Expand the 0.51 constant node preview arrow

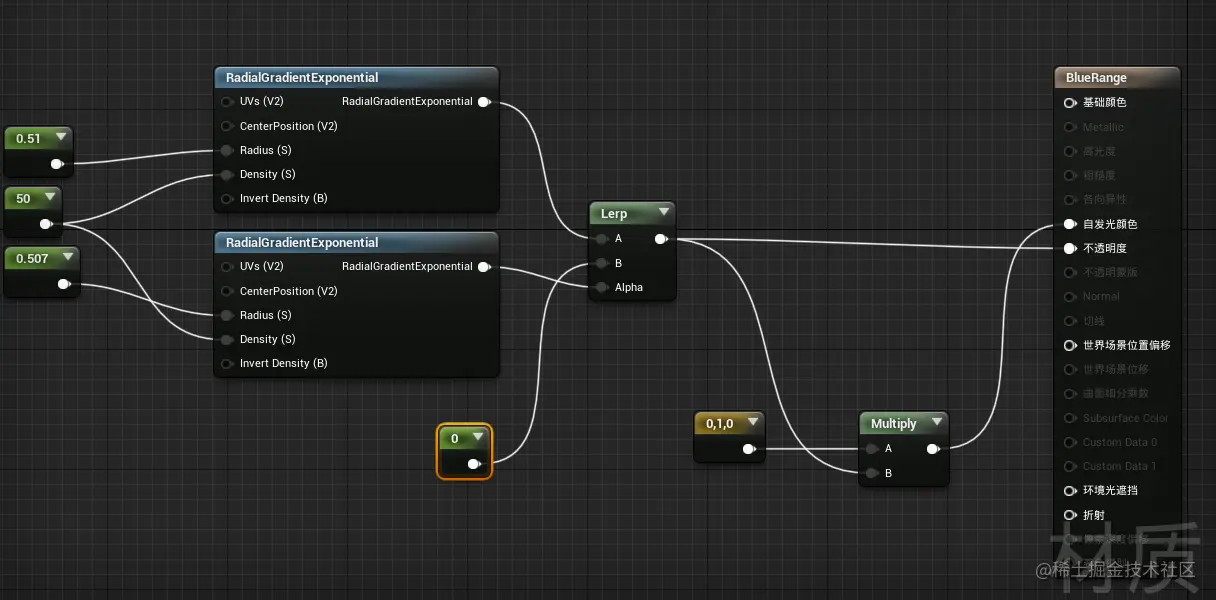61,137
